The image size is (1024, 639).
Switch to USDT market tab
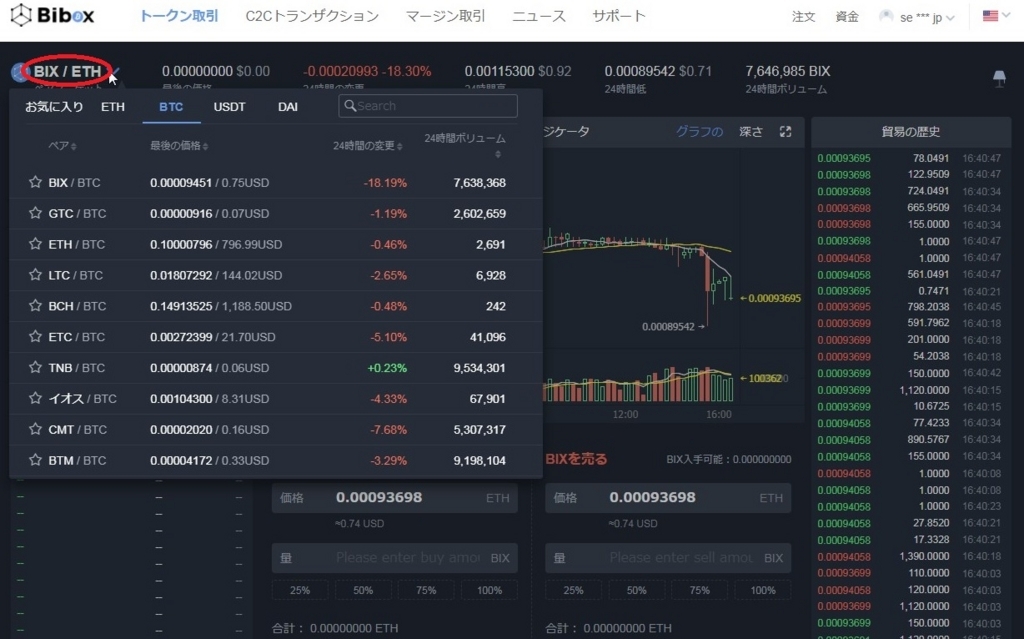(x=229, y=106)
